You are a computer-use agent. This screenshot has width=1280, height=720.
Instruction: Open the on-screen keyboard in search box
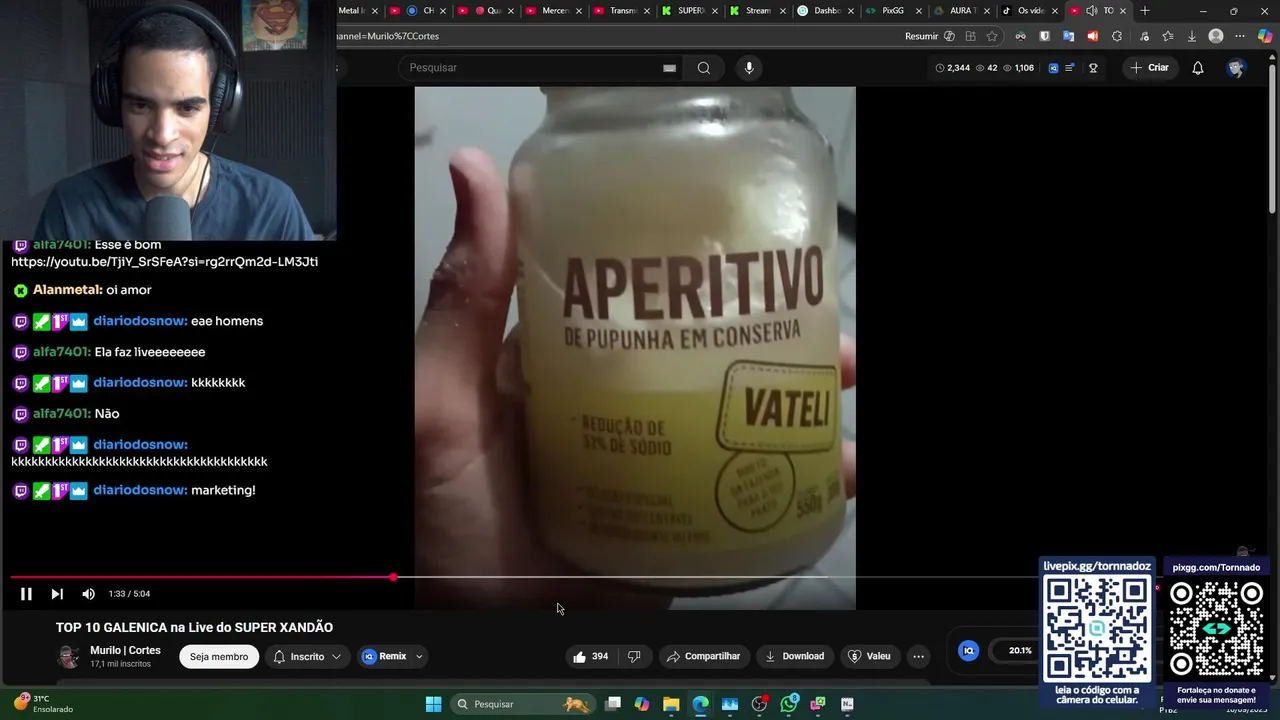pyautogui.click(x=669, y=68)
